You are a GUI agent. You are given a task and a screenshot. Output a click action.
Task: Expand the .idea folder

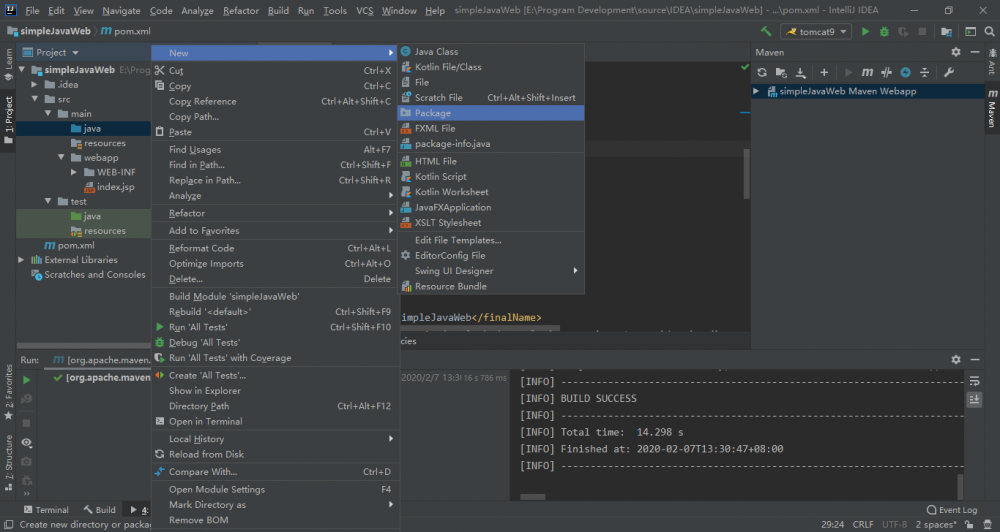pyautogui.click(x=35, y=84)
